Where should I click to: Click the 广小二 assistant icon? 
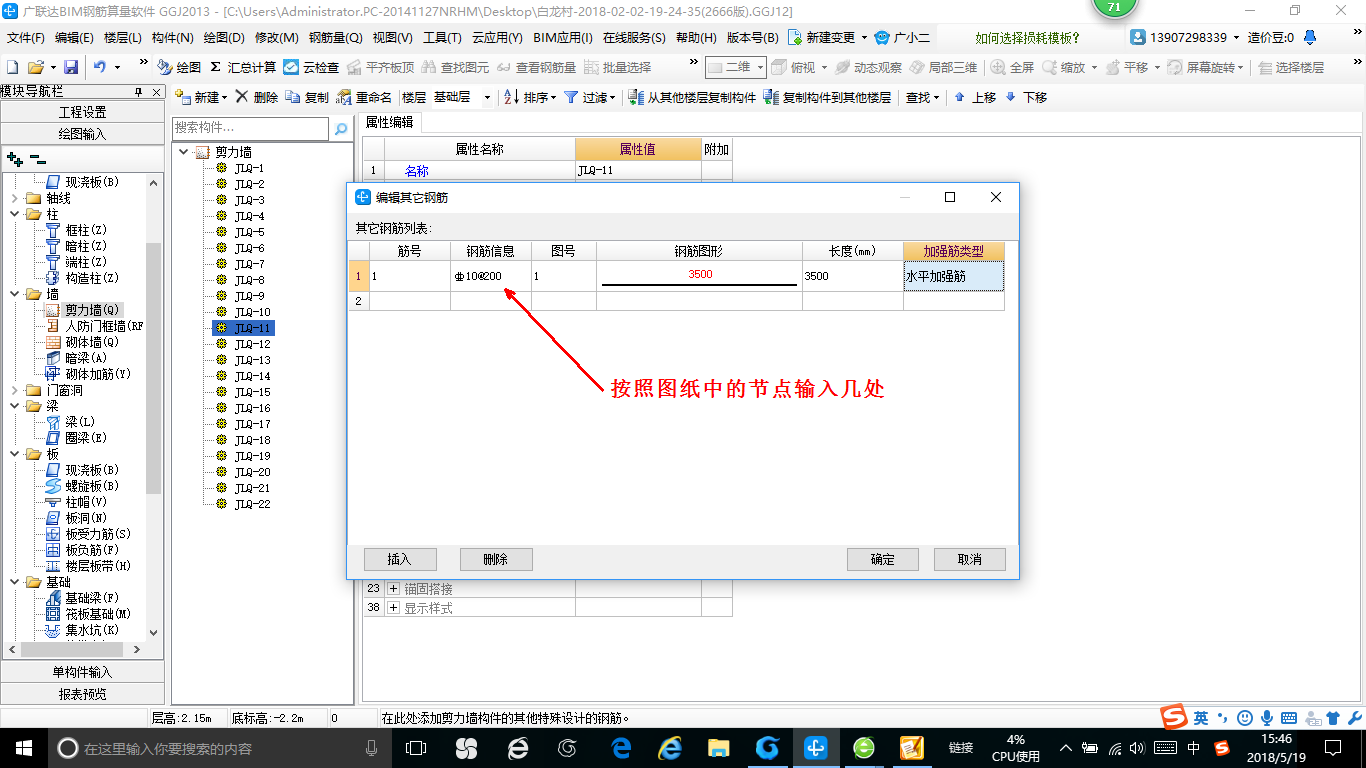tap(902, 37)
